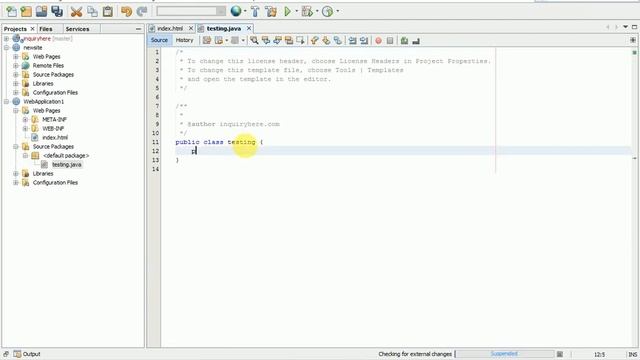
Task: Click the Clean and Build icon
Action: [x=271, y=11]
